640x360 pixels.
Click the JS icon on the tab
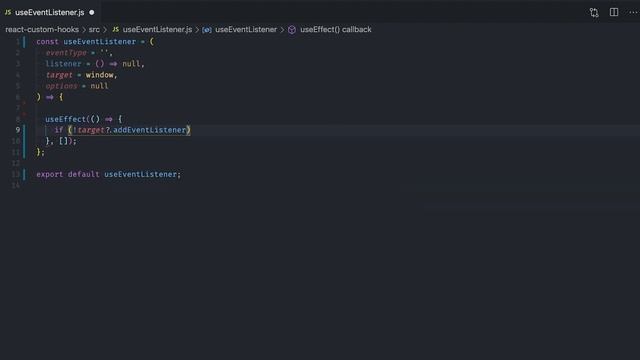(x=8, y=12)
